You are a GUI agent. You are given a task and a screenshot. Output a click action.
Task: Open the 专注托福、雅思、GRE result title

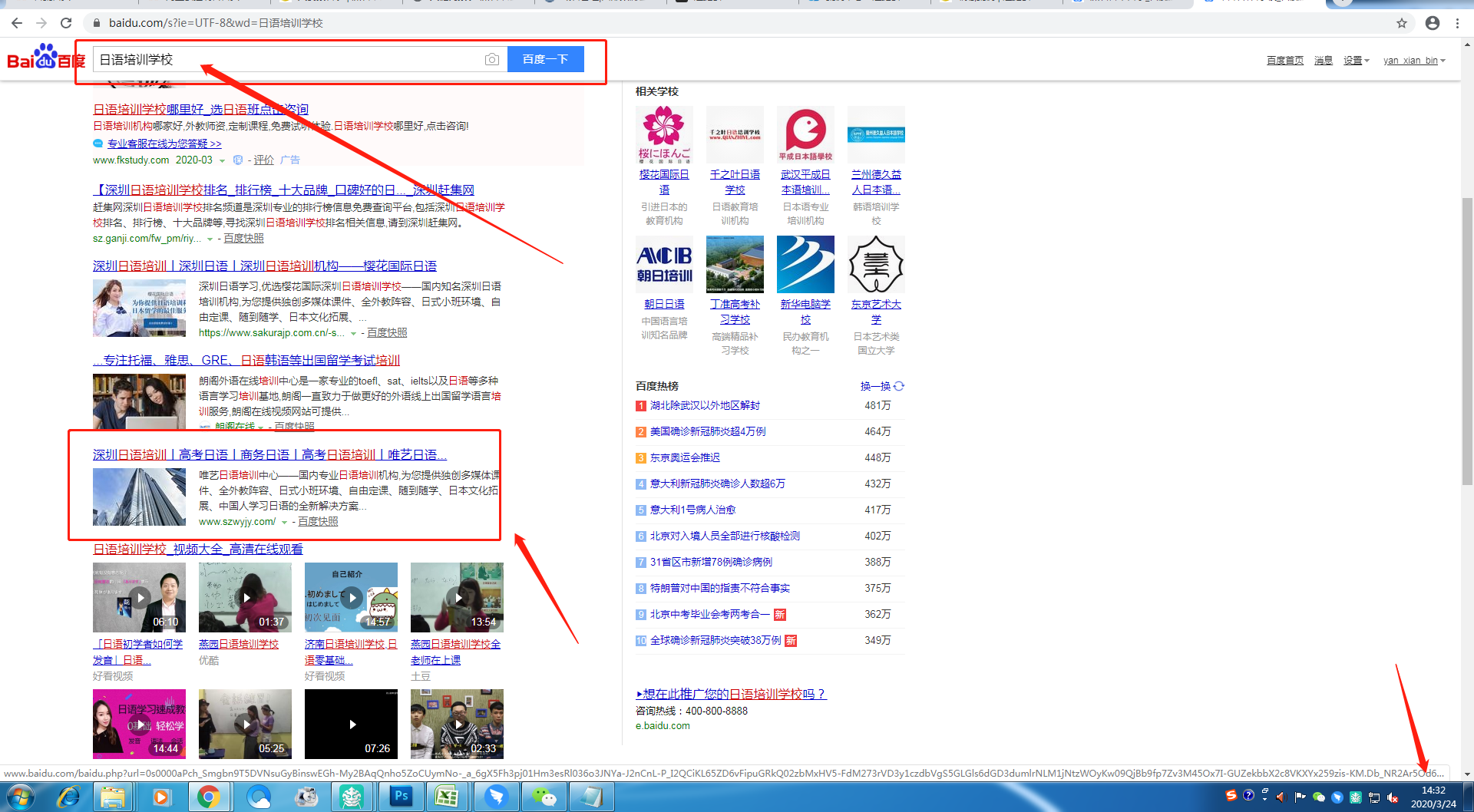246,361
